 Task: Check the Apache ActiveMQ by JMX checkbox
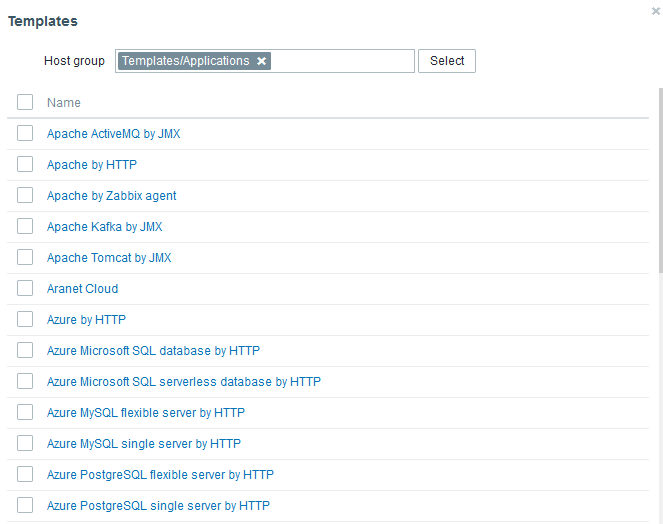pos(25,133)
